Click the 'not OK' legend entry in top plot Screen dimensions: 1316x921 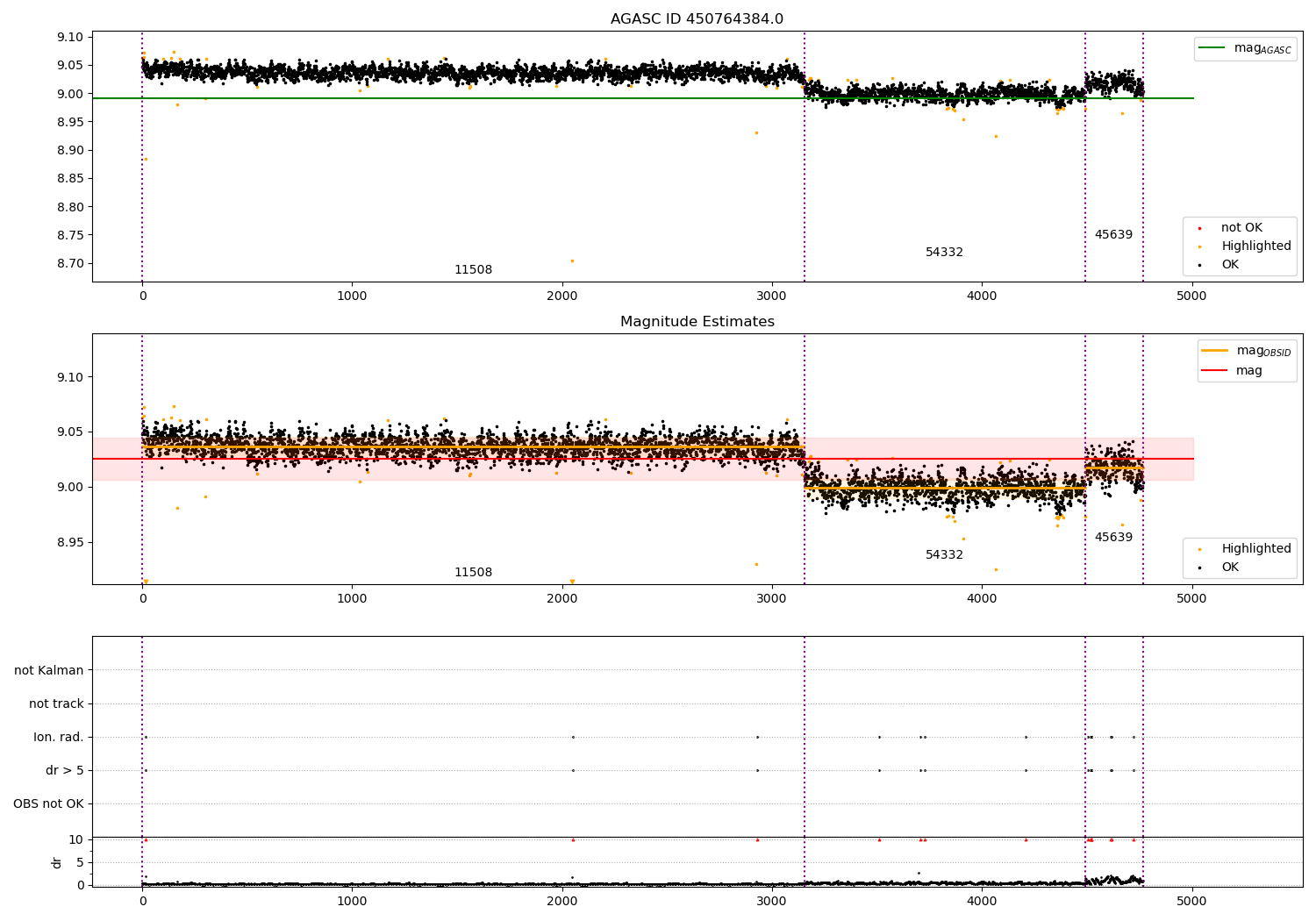1241,228
